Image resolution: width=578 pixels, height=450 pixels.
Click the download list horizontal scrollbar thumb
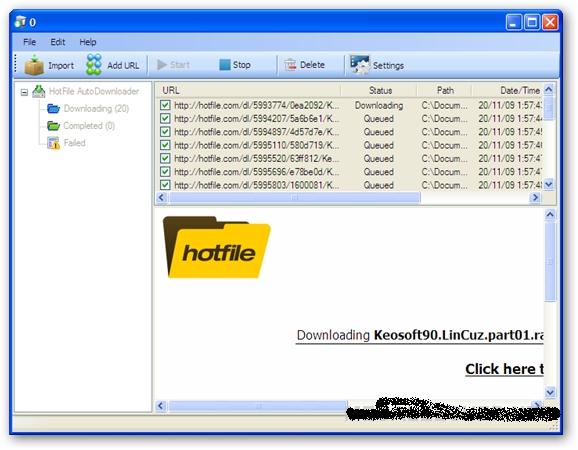click(294, 198)
